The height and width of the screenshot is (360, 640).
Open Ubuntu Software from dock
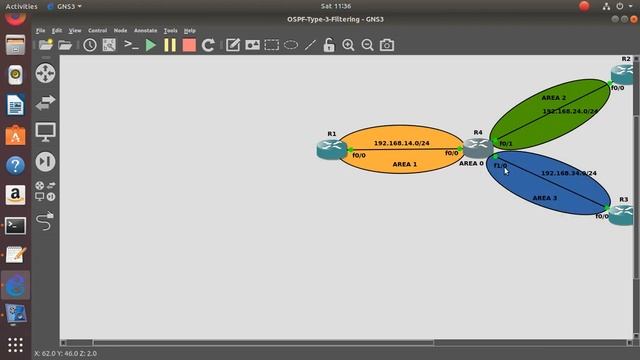point(16,136)
